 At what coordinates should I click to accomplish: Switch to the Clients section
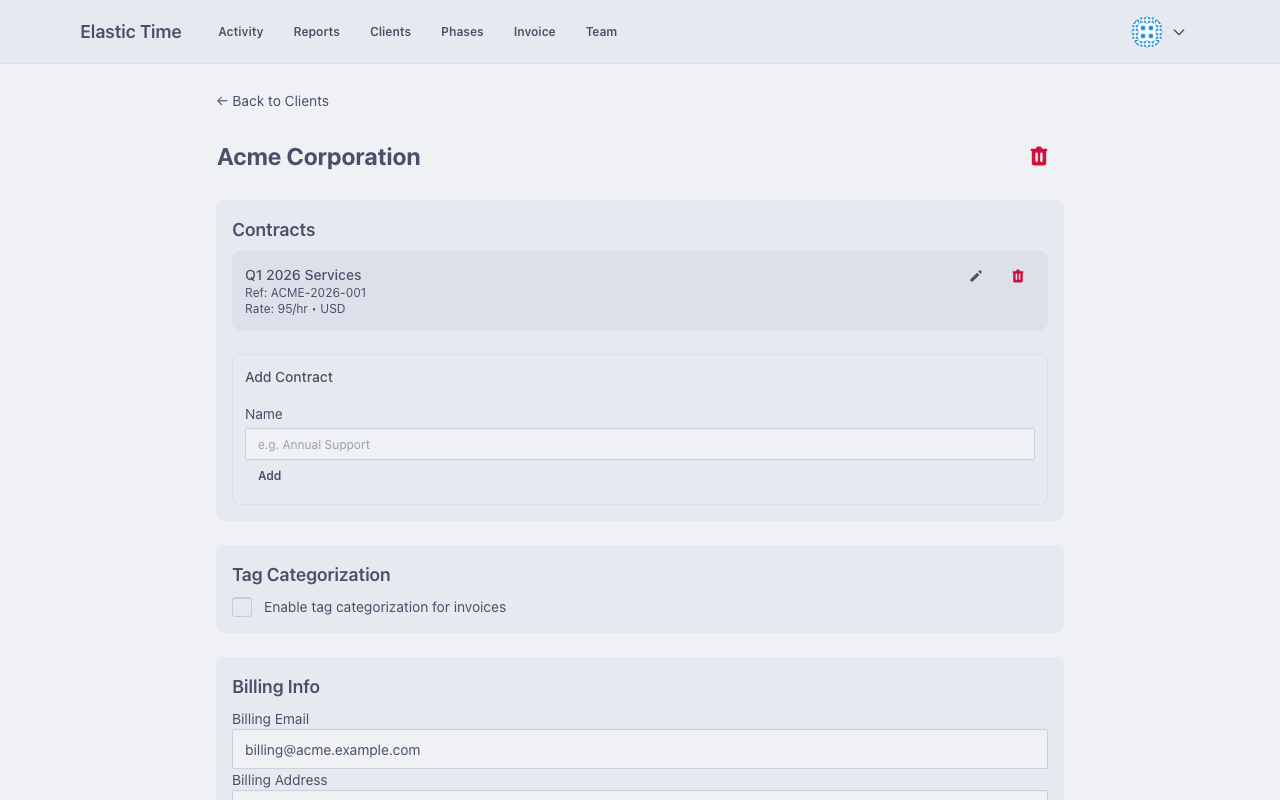[x=390, y=31]
